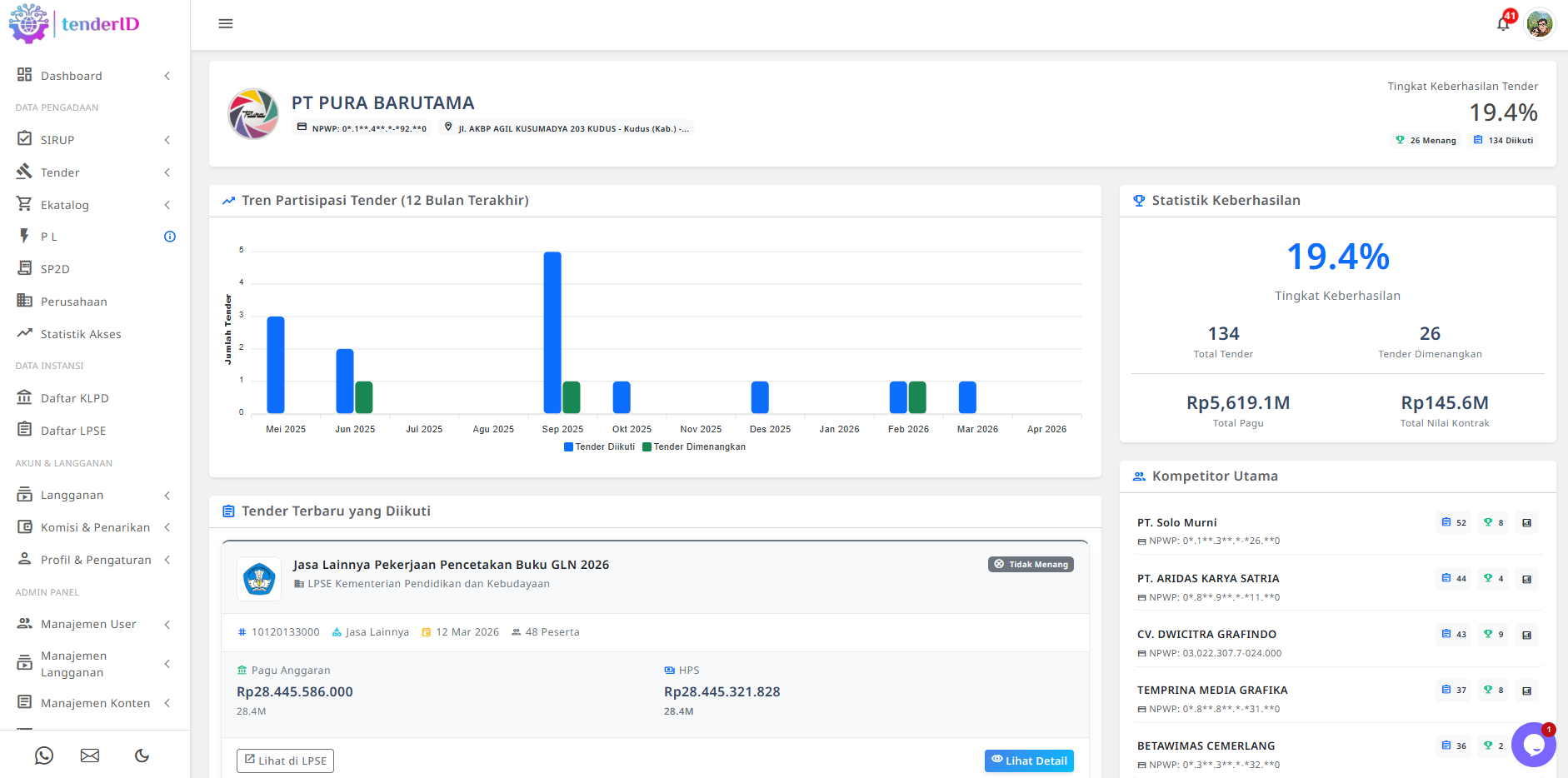Expand the Manajemen User chevron
The width and height of the screenshot is (1568, 778).
167,624
